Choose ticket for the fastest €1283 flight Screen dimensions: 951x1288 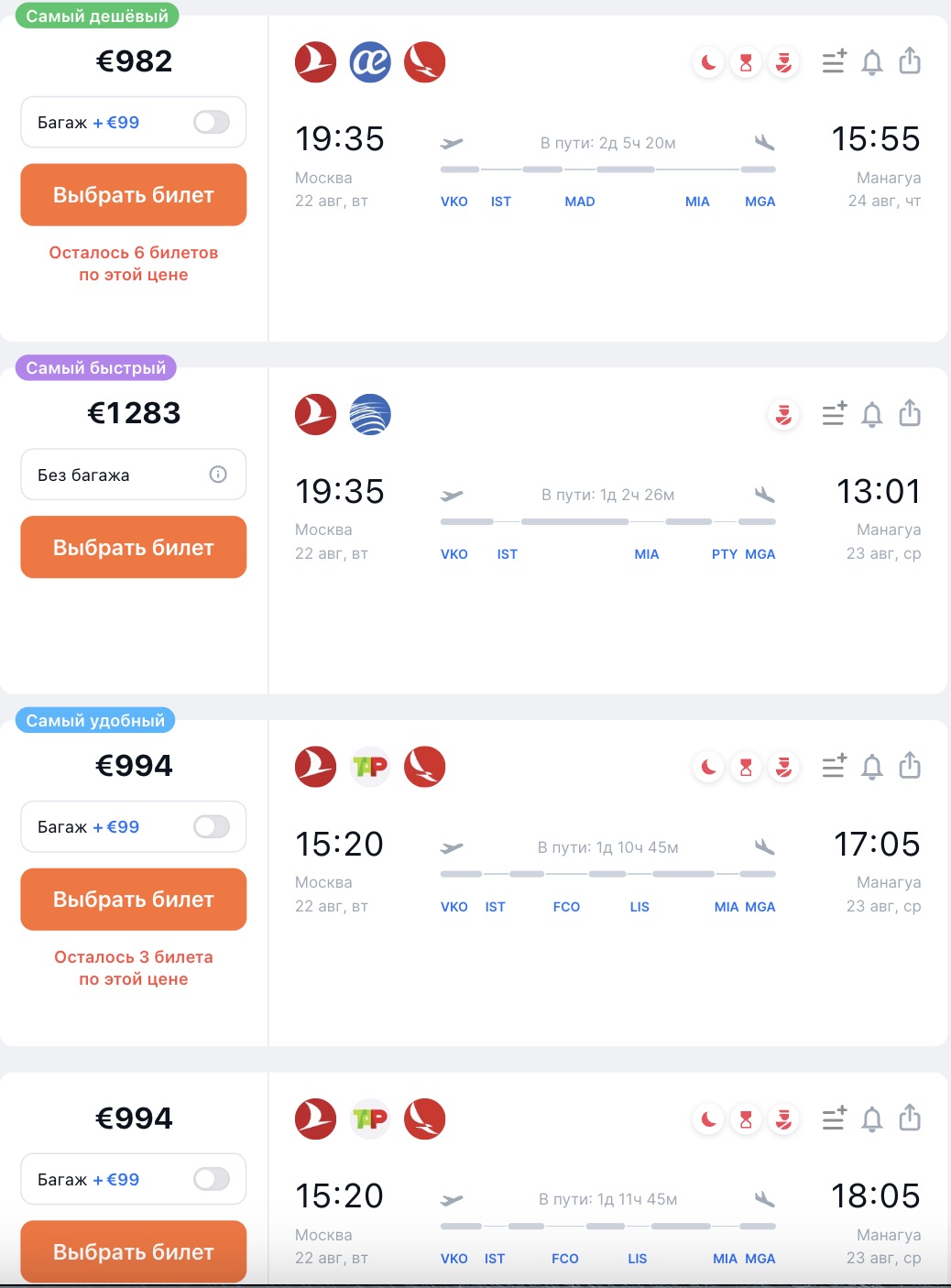(x=132, y=547)
